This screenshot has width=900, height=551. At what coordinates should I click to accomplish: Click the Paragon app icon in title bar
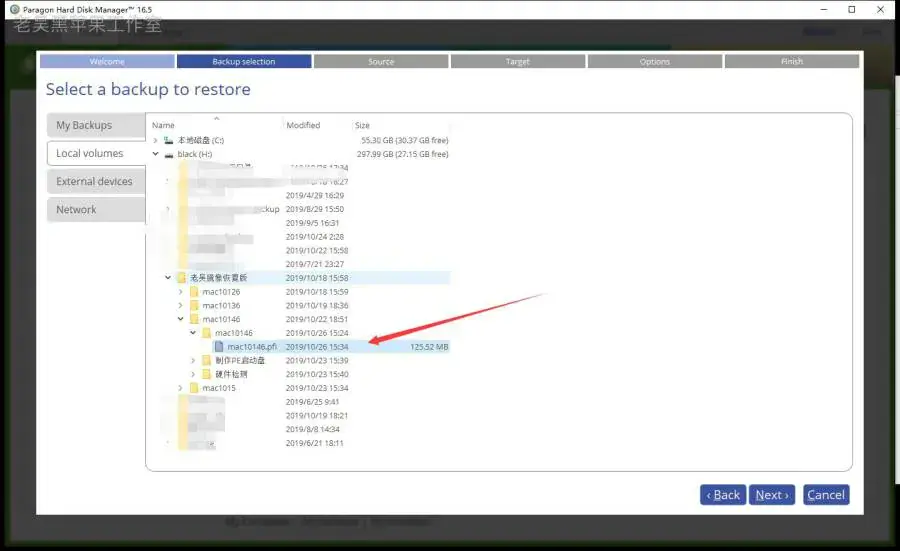[14, 9]
